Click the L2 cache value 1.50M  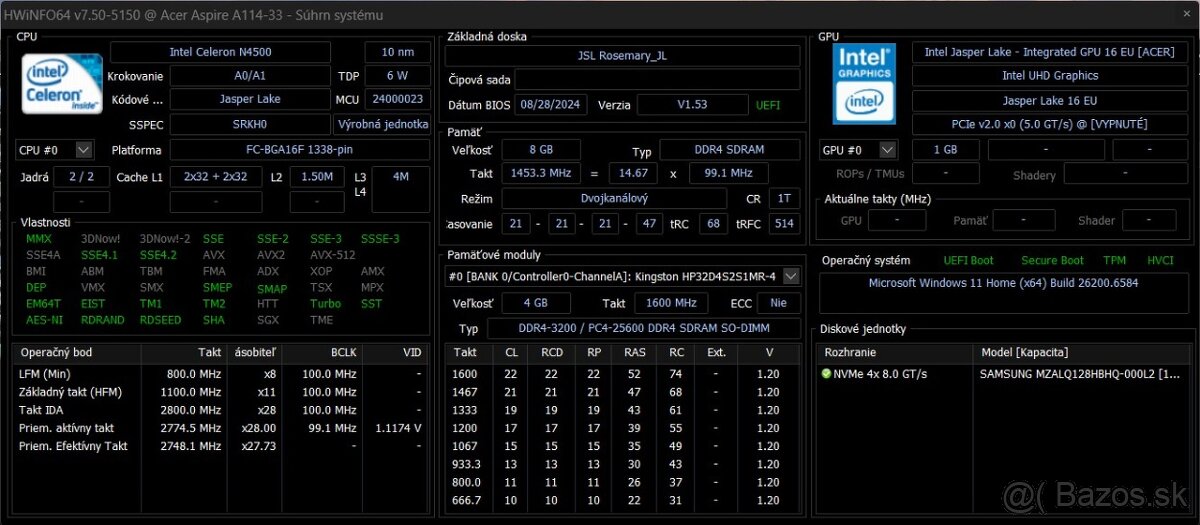click(317, 177)
